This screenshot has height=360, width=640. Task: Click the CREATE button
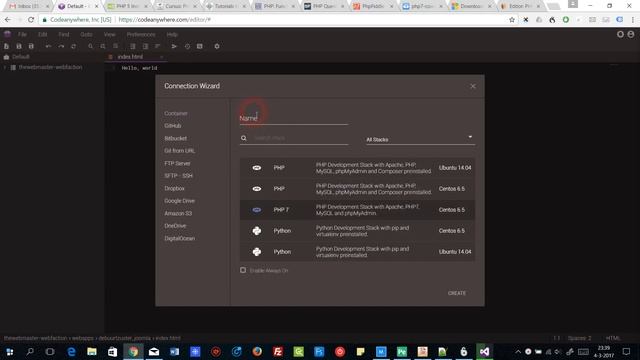pos(457,293)
